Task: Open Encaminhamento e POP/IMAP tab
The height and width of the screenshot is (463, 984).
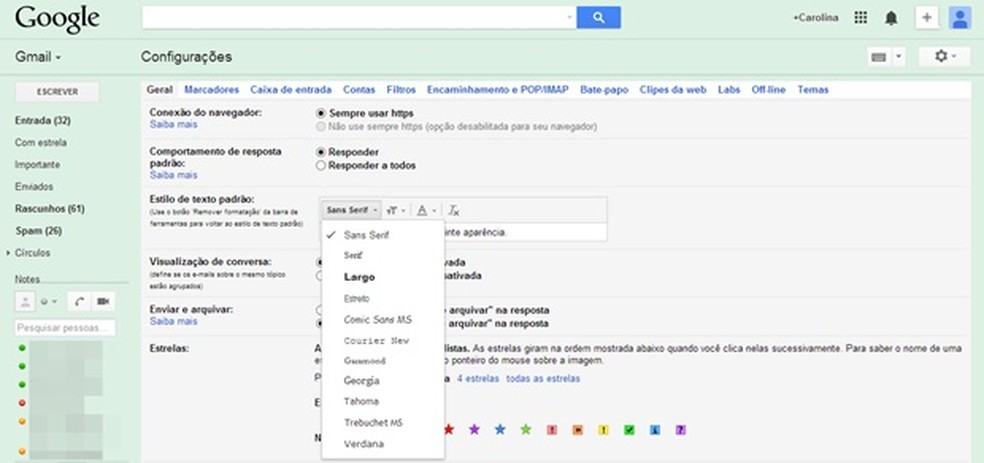Action: (498, 90)
